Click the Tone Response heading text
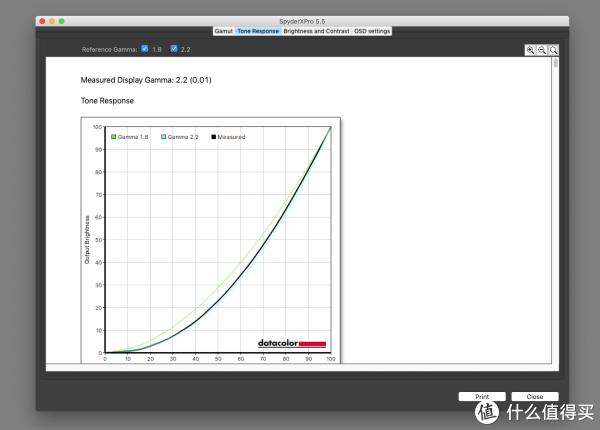 [x=107, y=101]
